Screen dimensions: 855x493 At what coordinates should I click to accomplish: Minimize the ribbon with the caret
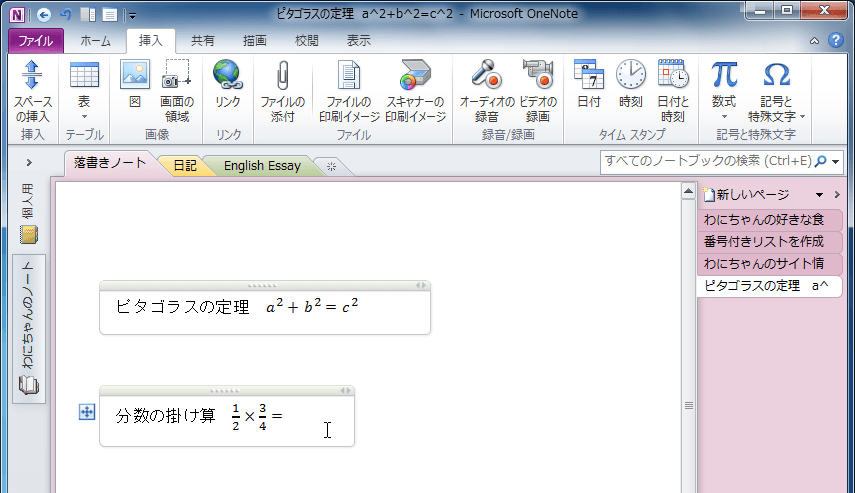(814, 41)
